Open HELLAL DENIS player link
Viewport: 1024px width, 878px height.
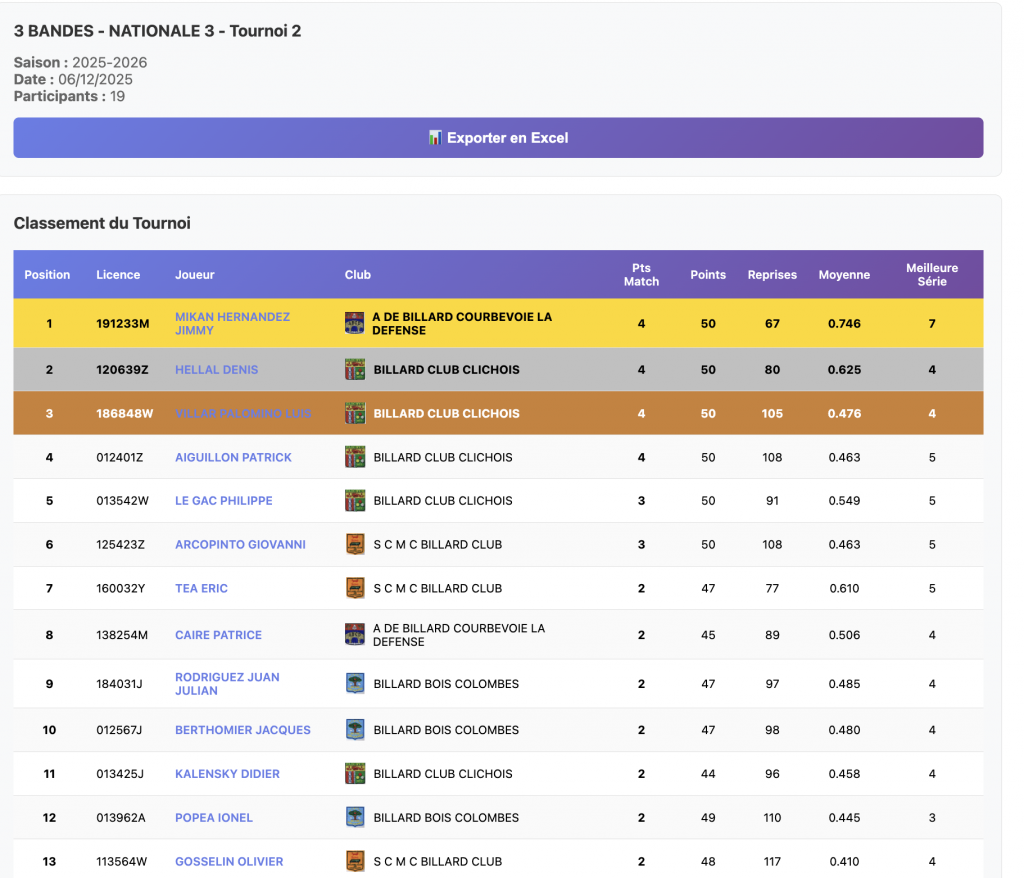click(x=216, y=370)
